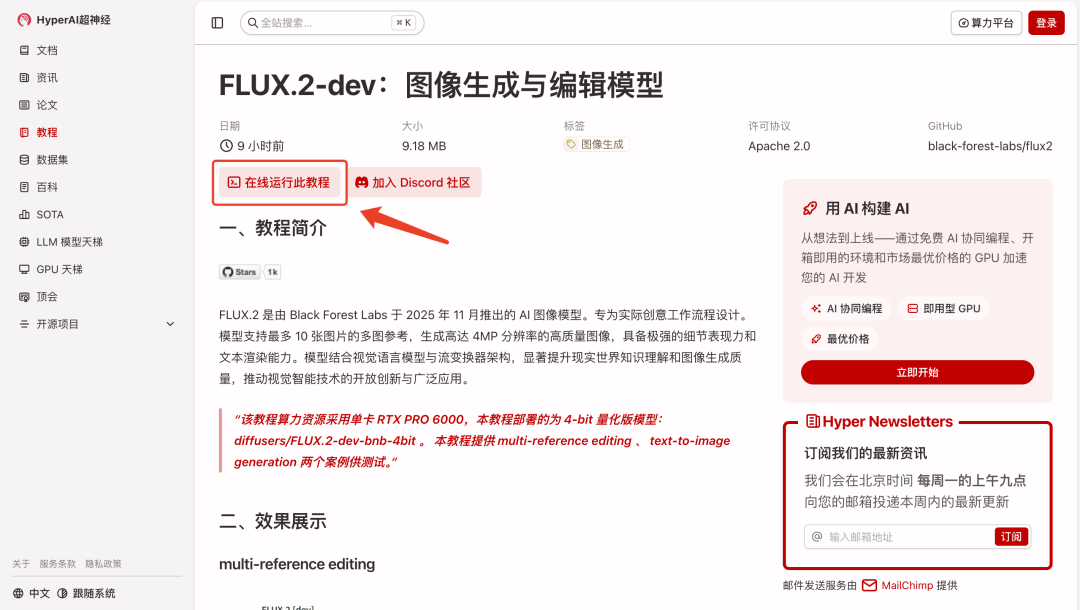Focus the 全站搜索 search field

point(320,23)
